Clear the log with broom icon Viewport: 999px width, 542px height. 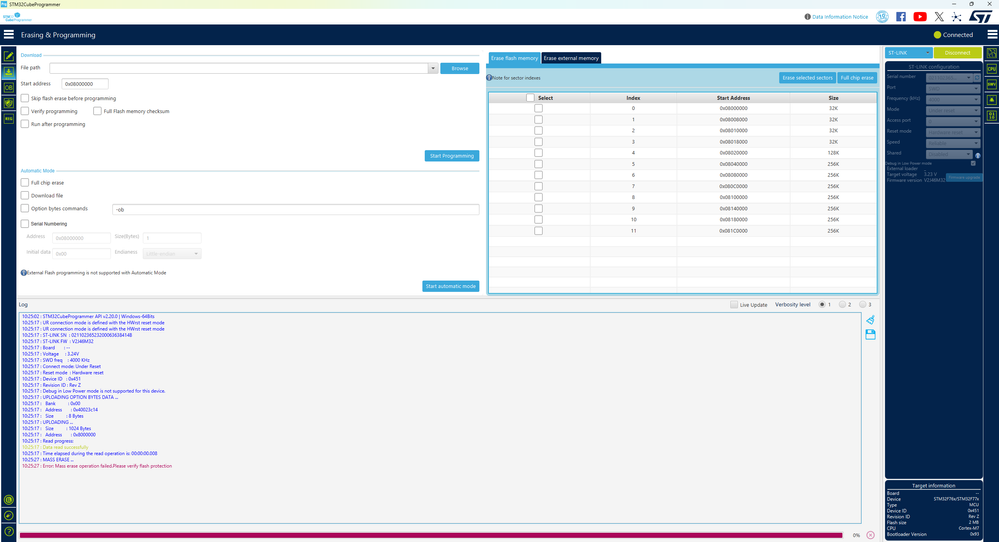870,320
